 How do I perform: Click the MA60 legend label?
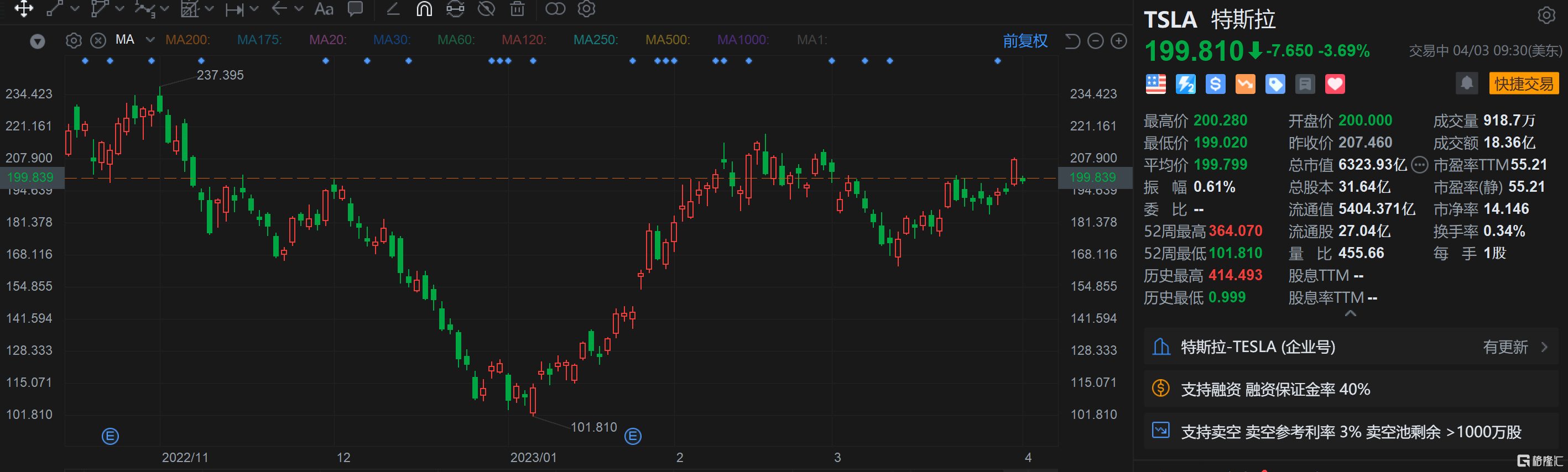[x=456, y=40]
